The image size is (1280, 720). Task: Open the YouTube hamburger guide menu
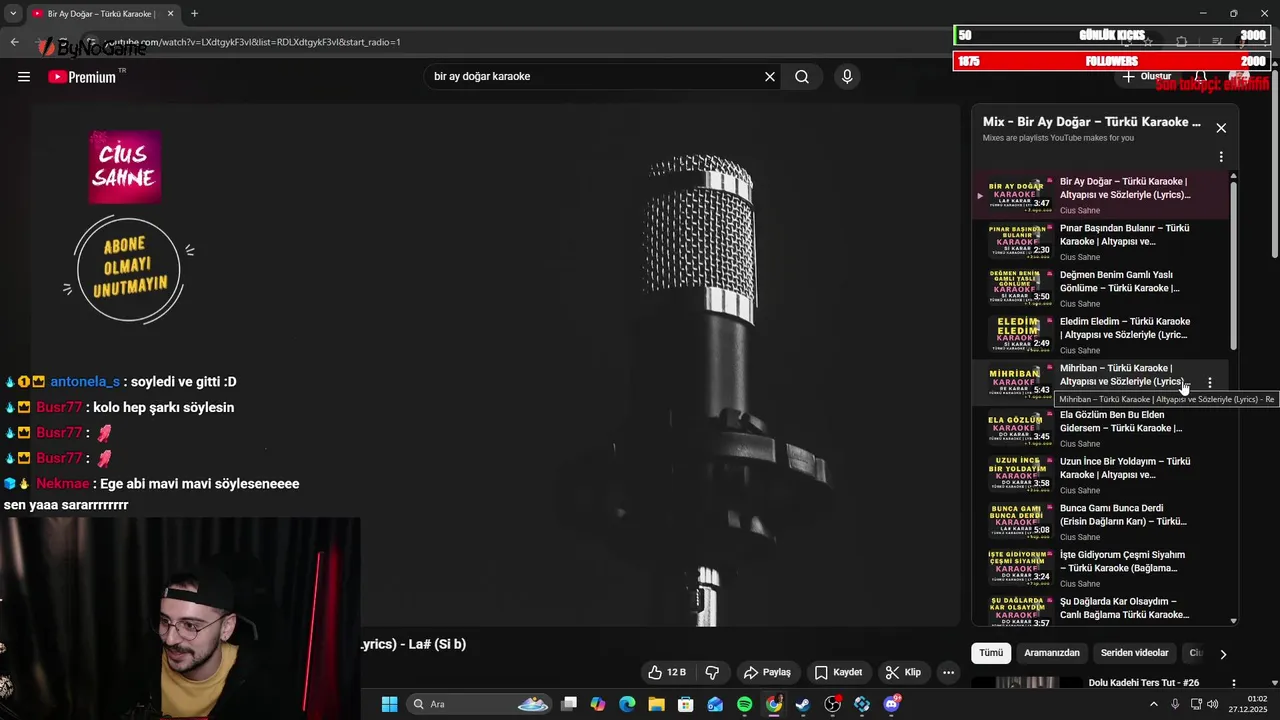24,77
